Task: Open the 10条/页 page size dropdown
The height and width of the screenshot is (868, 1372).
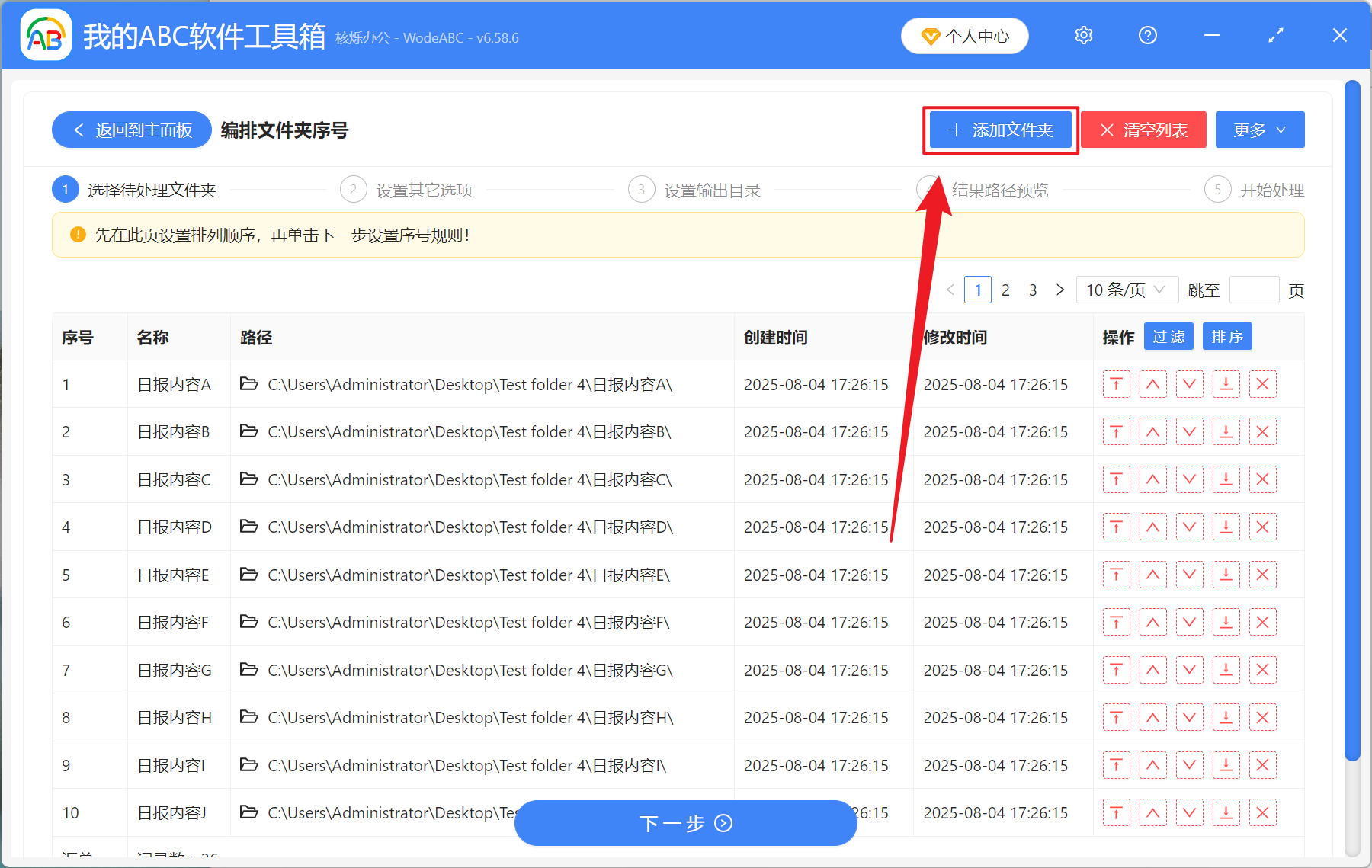Action: [x=1127, y=290]
